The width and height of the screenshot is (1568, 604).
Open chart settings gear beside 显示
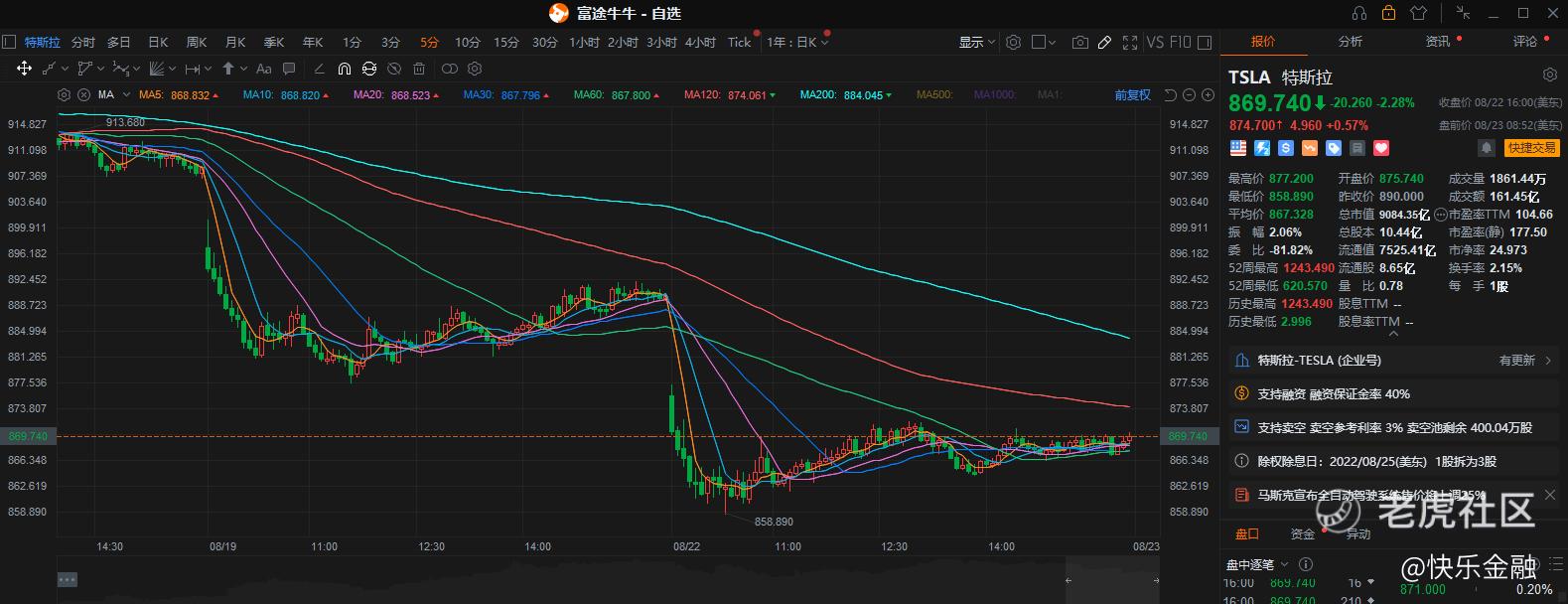[1013, 42]
